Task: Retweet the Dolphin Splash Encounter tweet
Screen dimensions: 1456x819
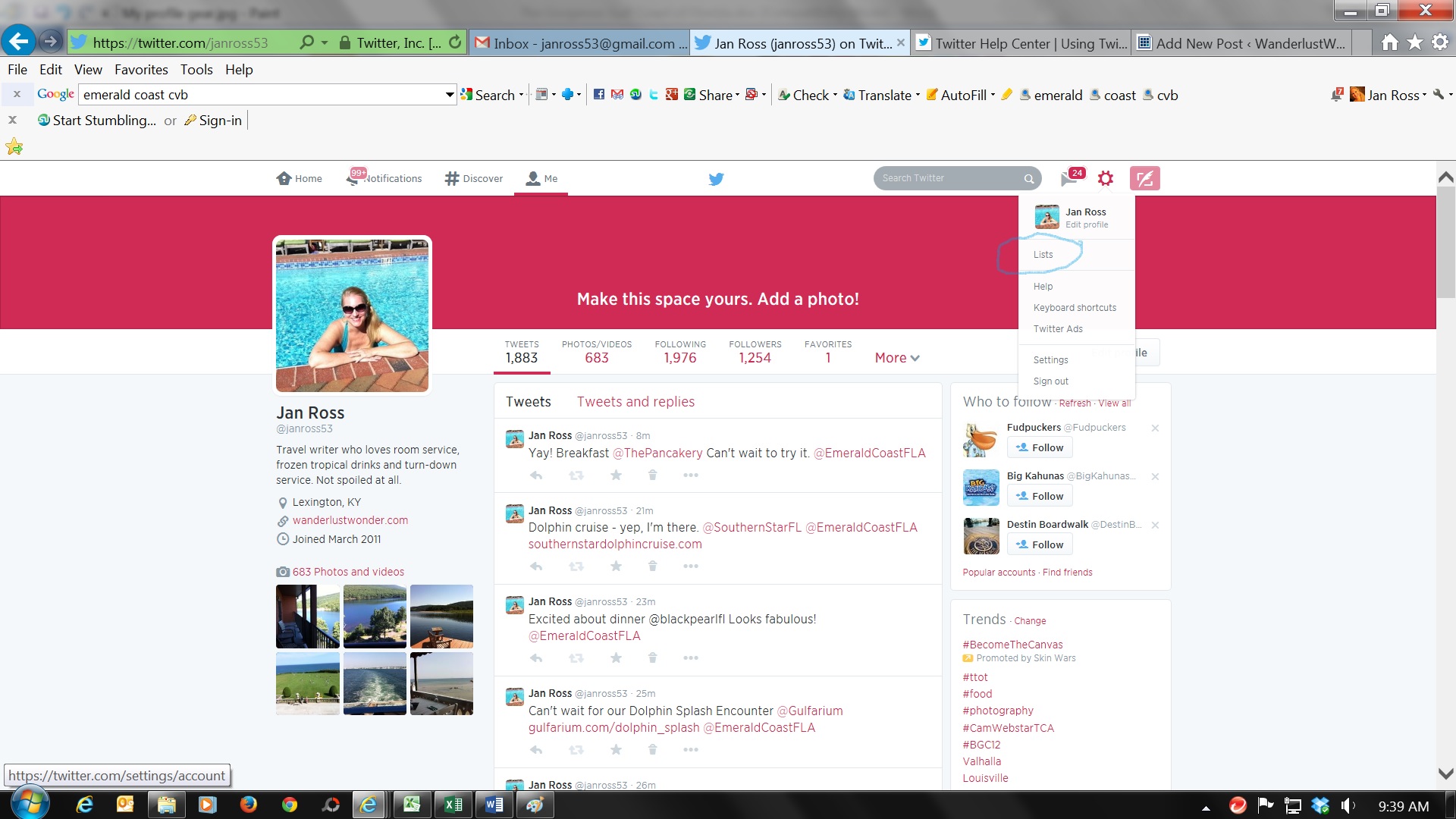Action: (576, 750)
